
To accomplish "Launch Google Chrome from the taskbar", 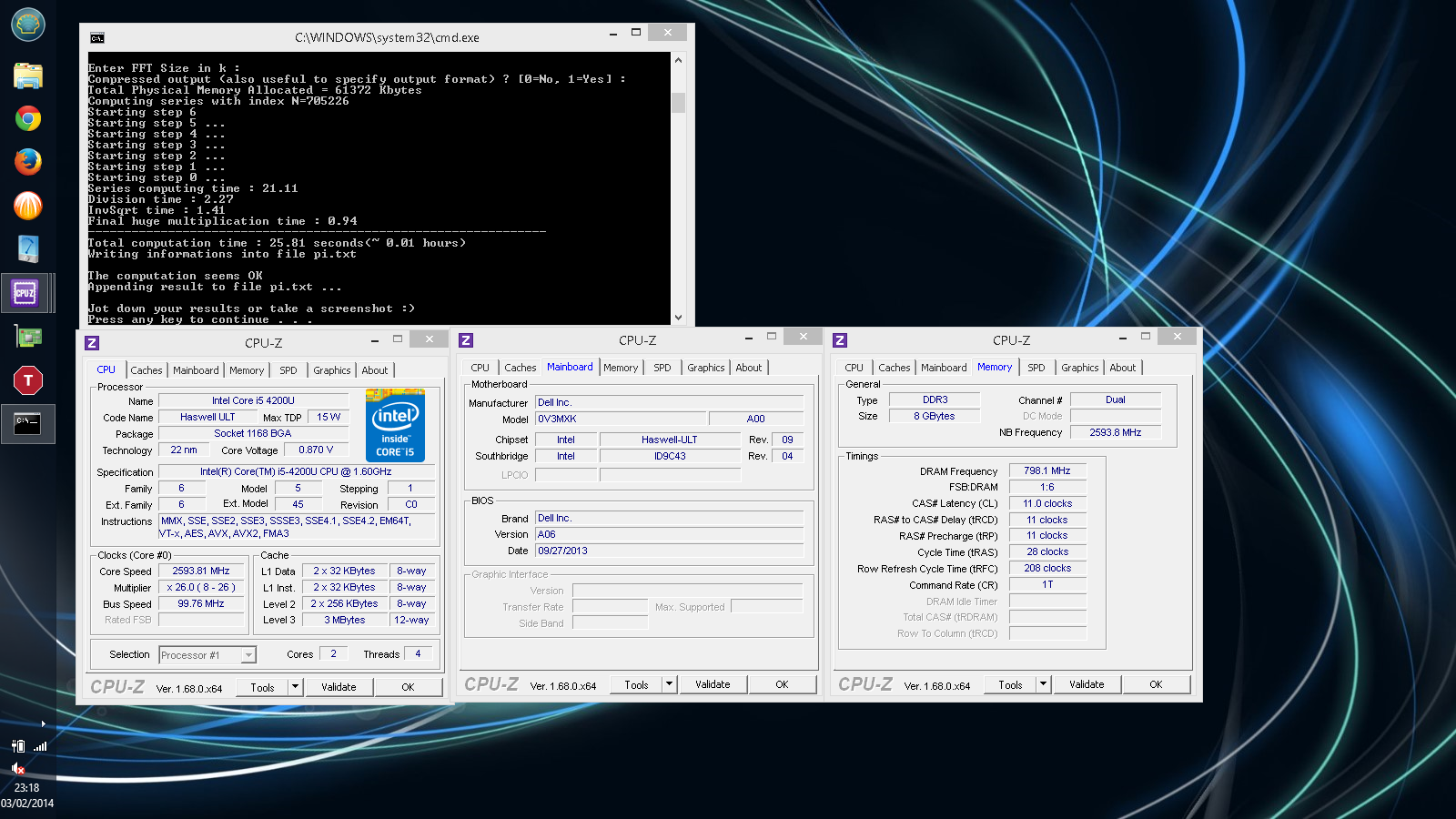I will (28, 118).
